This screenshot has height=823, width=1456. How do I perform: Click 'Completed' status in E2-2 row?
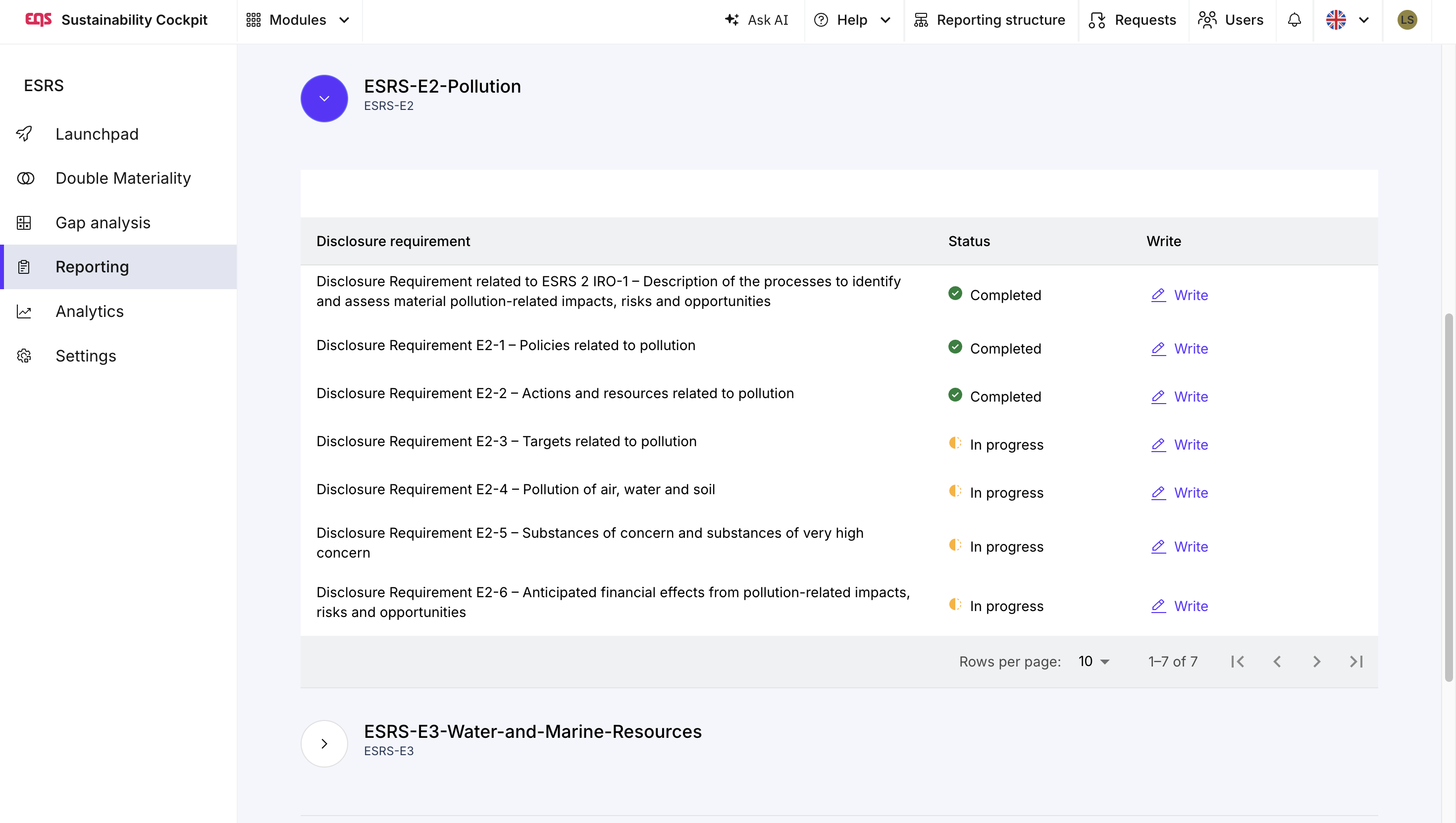[1005, 397]
